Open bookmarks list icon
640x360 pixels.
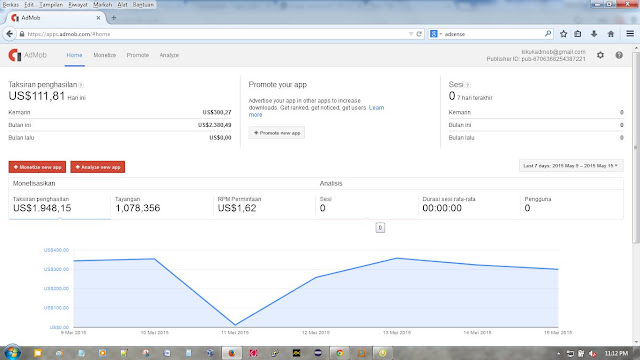tap(578, 34)
